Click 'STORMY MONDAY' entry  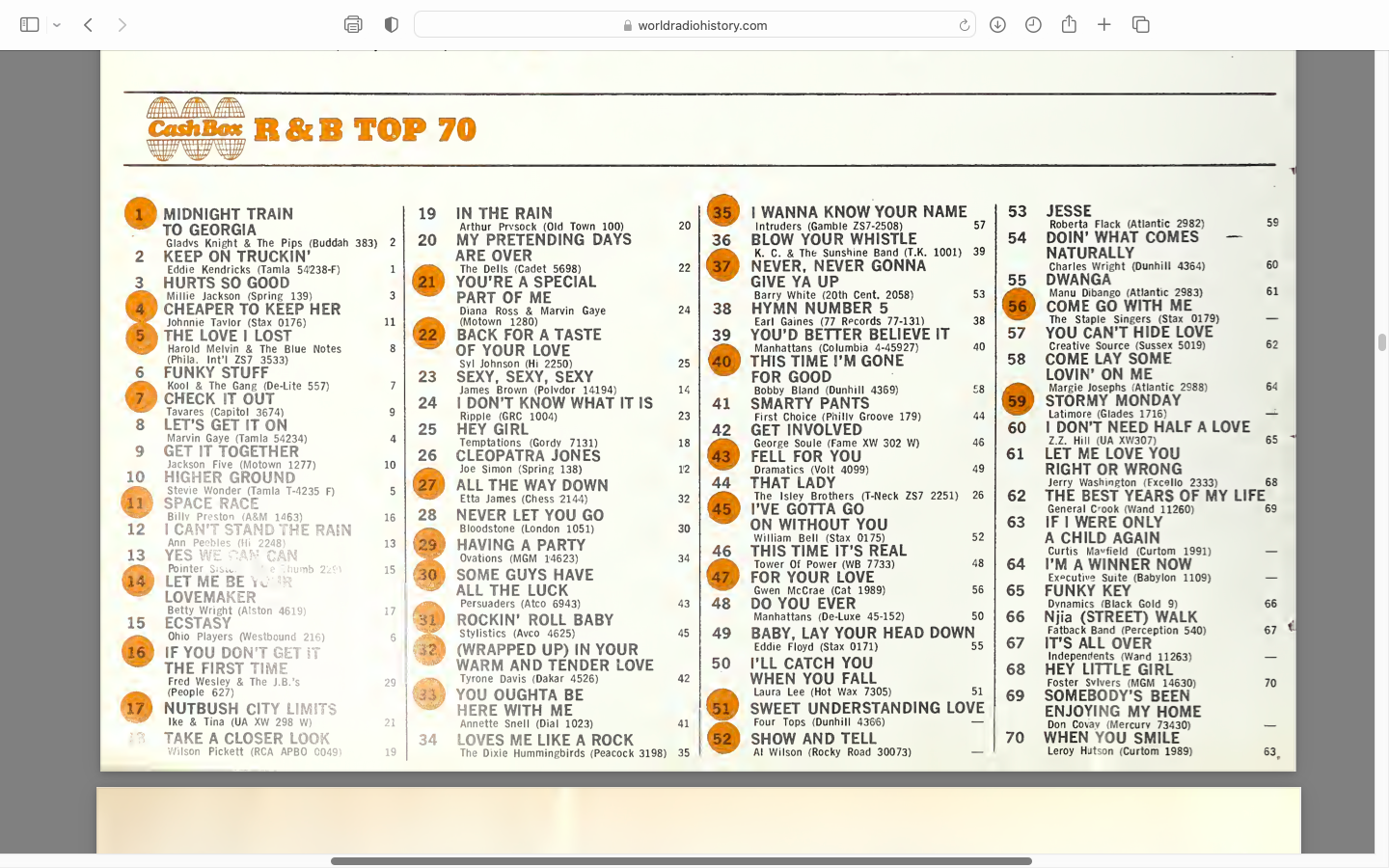tap(1113, 400)
